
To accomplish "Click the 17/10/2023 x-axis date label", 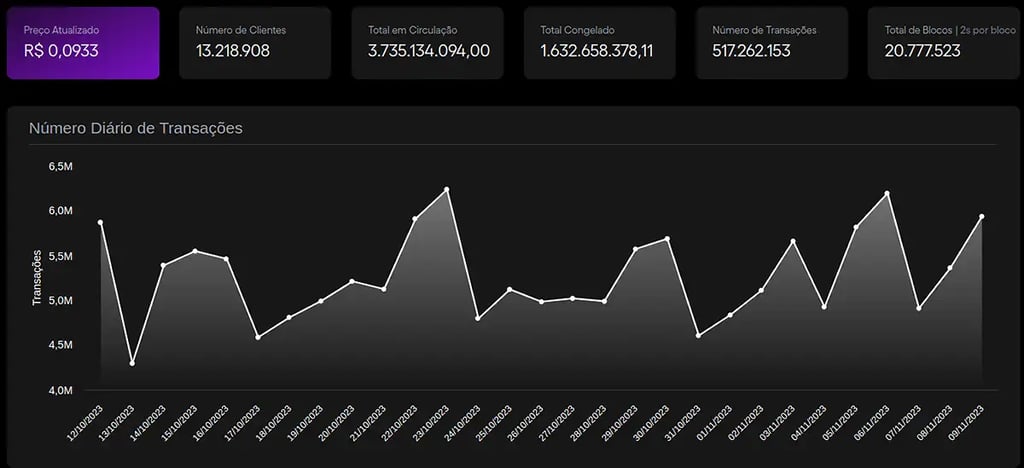I will coord(242,422).
